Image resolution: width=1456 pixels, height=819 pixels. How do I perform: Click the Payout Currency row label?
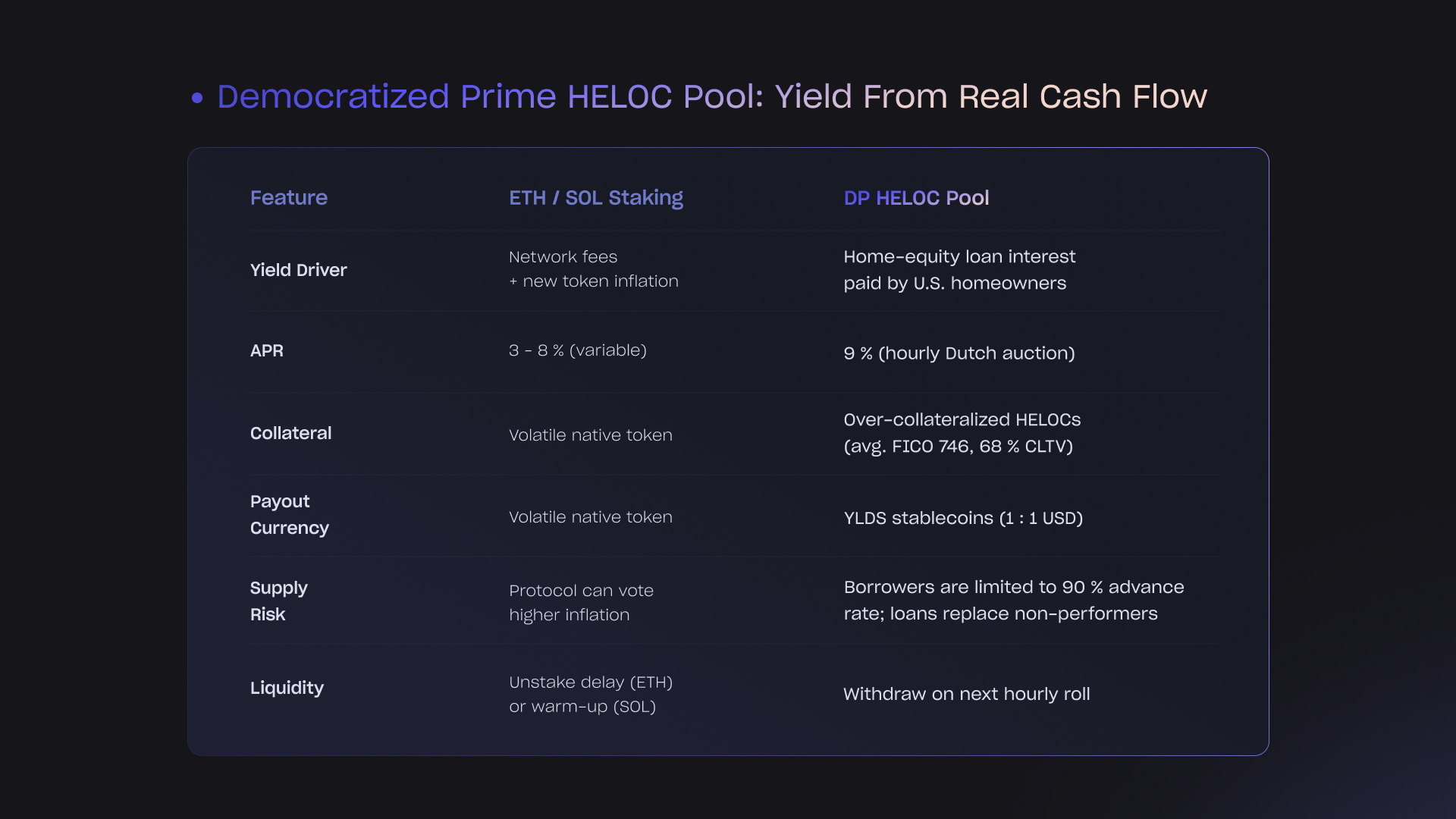coord(290,515)
